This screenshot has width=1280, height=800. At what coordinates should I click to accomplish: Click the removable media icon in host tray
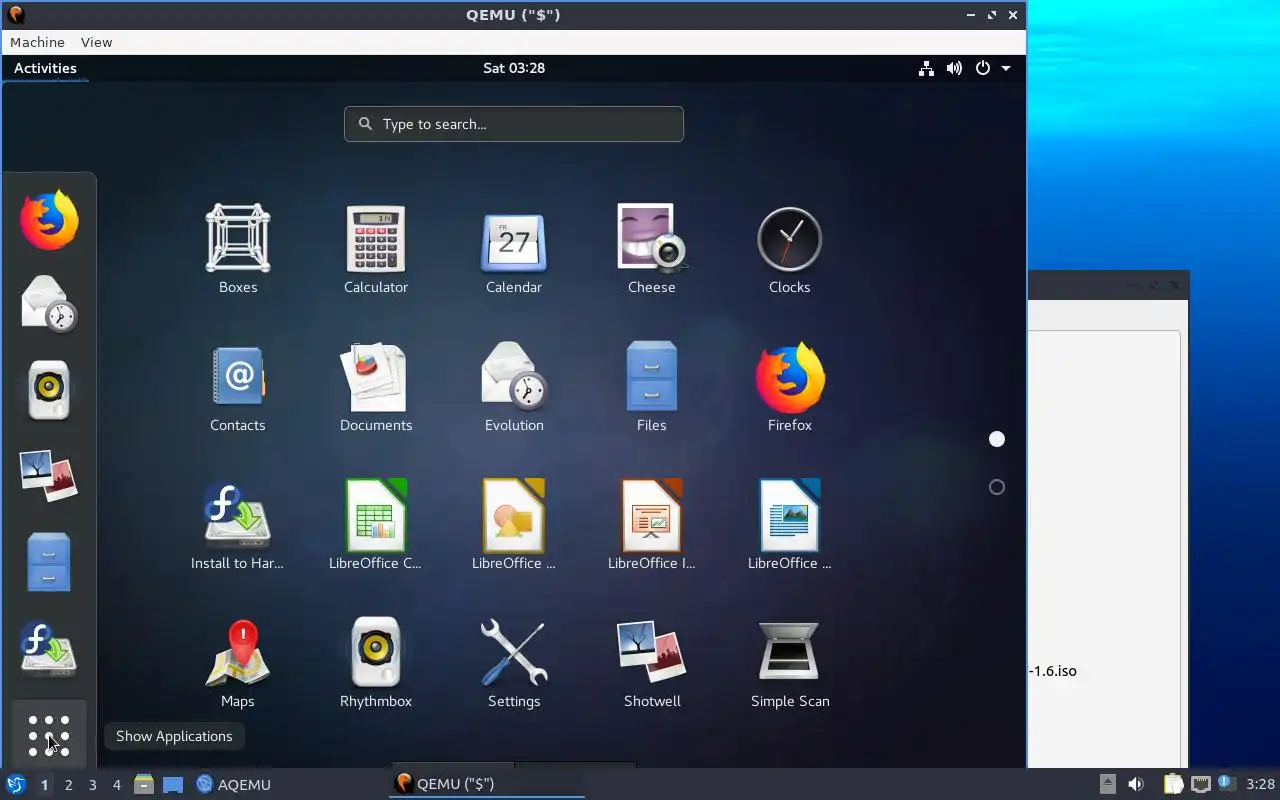tap(1108, 784)
